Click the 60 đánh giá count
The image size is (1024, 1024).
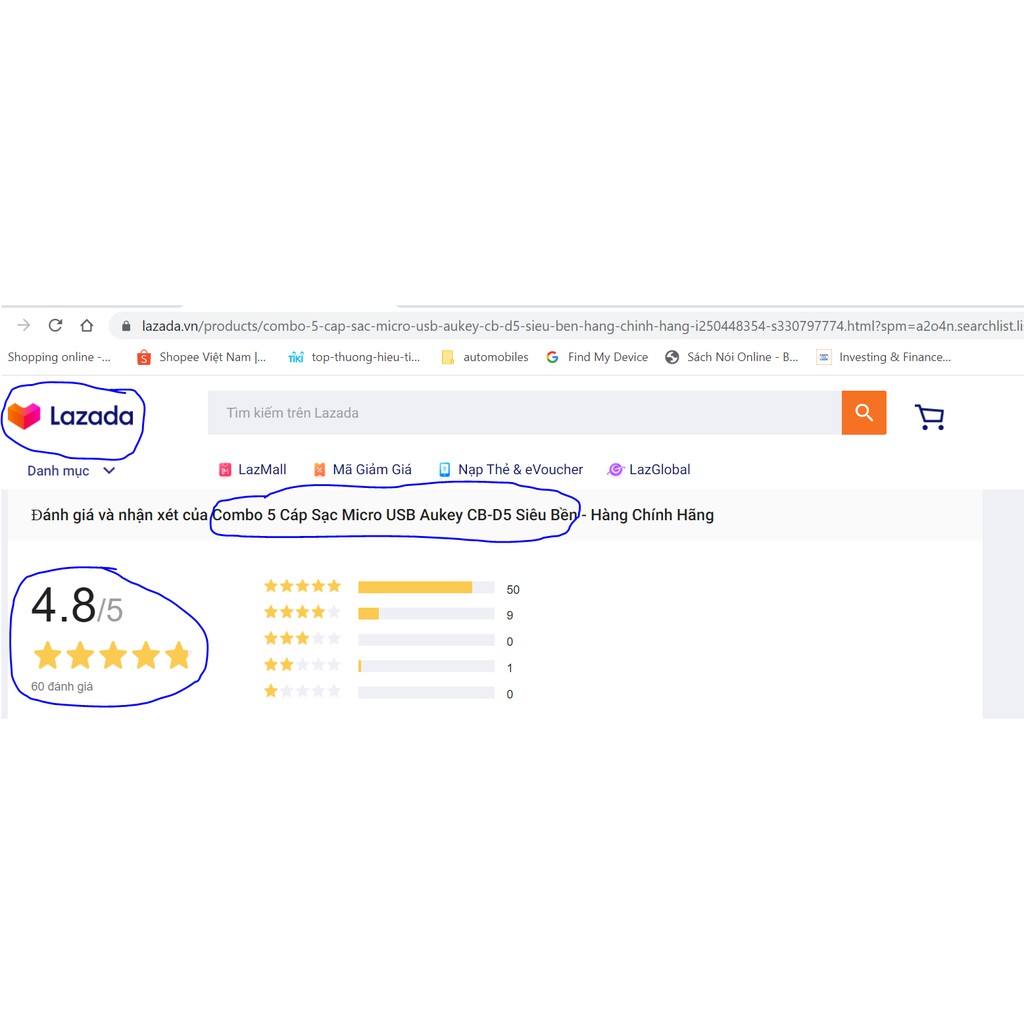62,686
